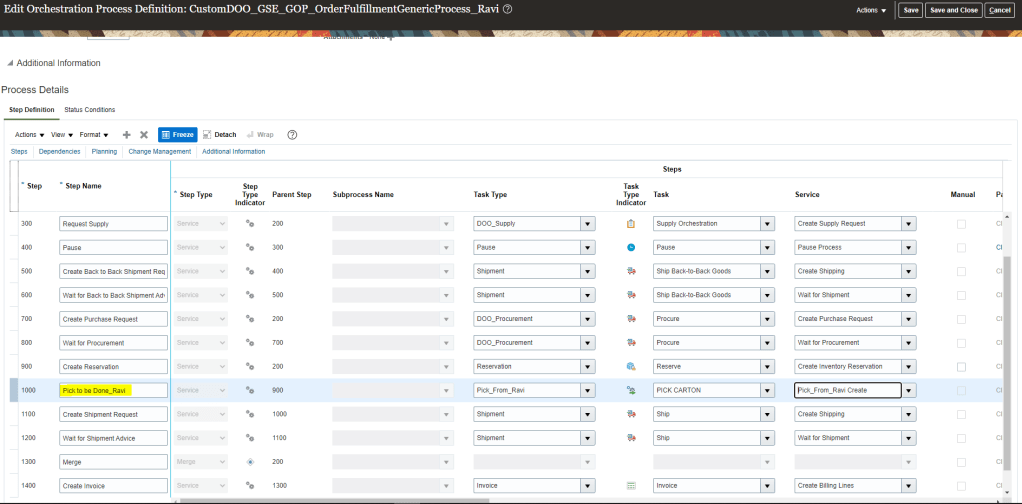
Task: Open Task Type dropdown showing Pick_From_Ravi
Action: click(587, 391)
